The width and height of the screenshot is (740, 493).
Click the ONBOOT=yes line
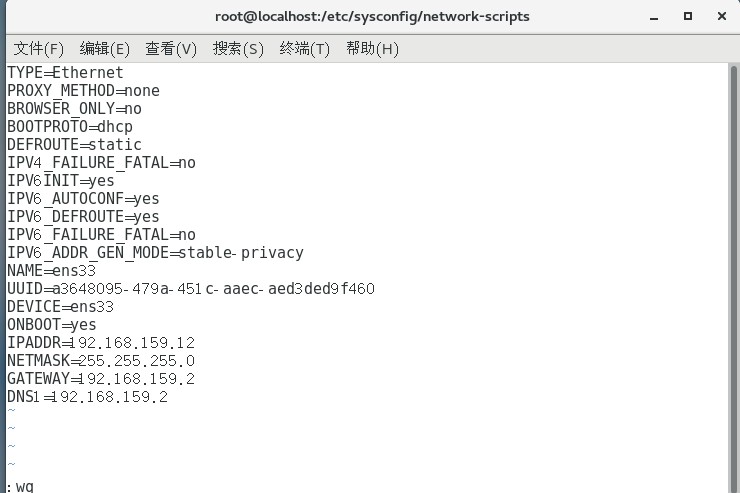coord(52,325)
